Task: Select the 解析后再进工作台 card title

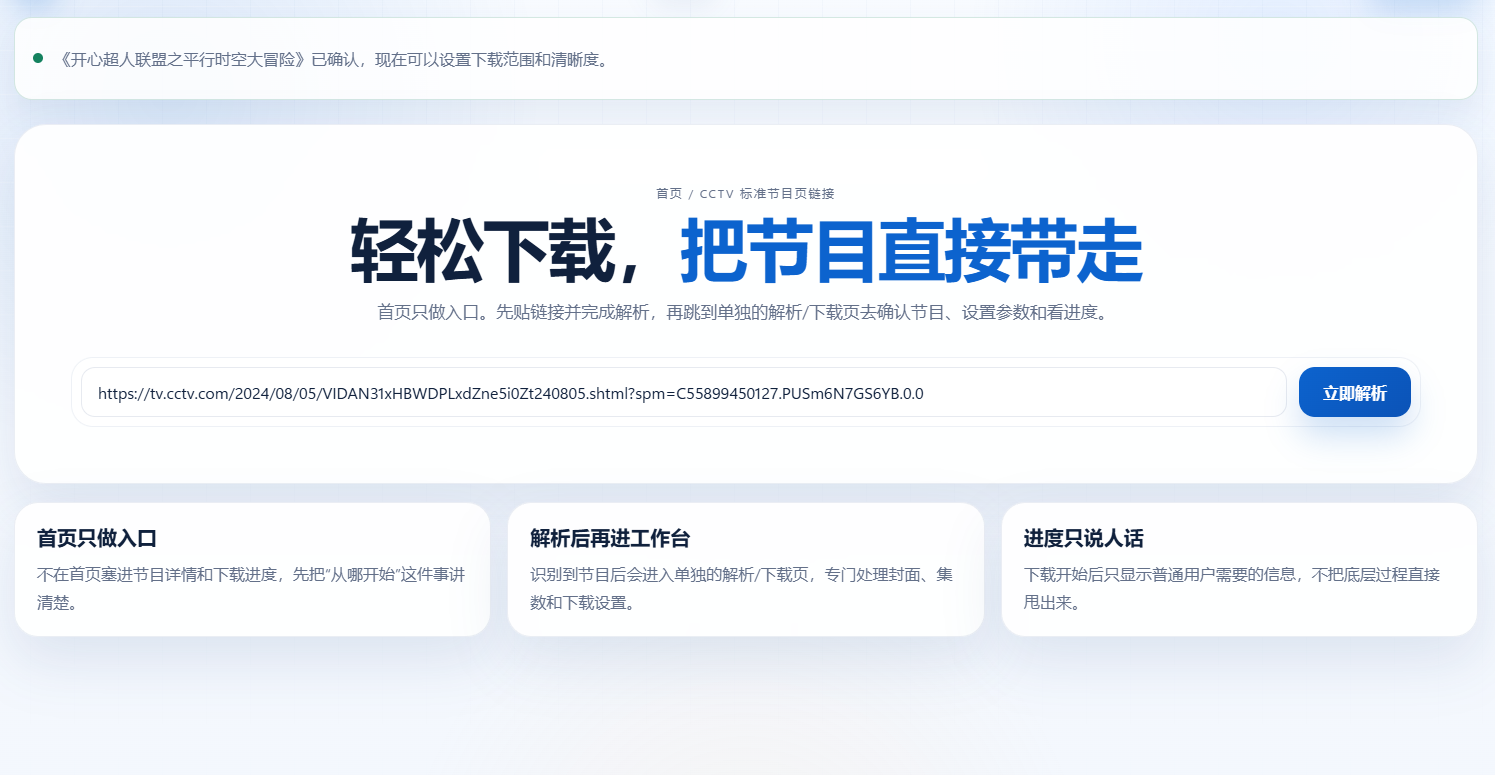Action: click(x=610, y=538)
